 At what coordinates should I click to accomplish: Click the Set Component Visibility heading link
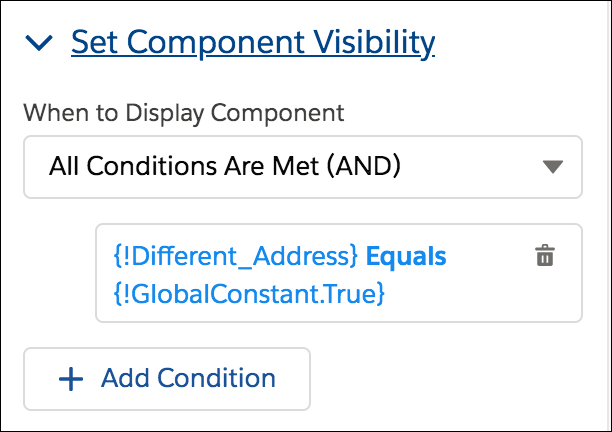click(253, 42)
